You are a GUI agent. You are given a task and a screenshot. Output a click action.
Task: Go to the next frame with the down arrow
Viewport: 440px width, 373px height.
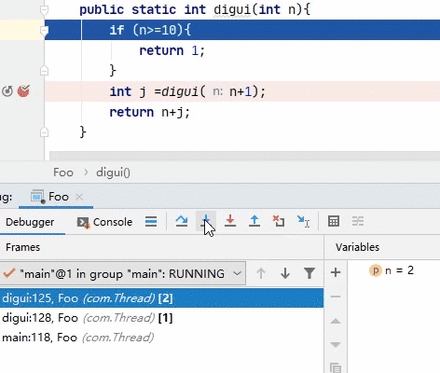click(285, 274)
